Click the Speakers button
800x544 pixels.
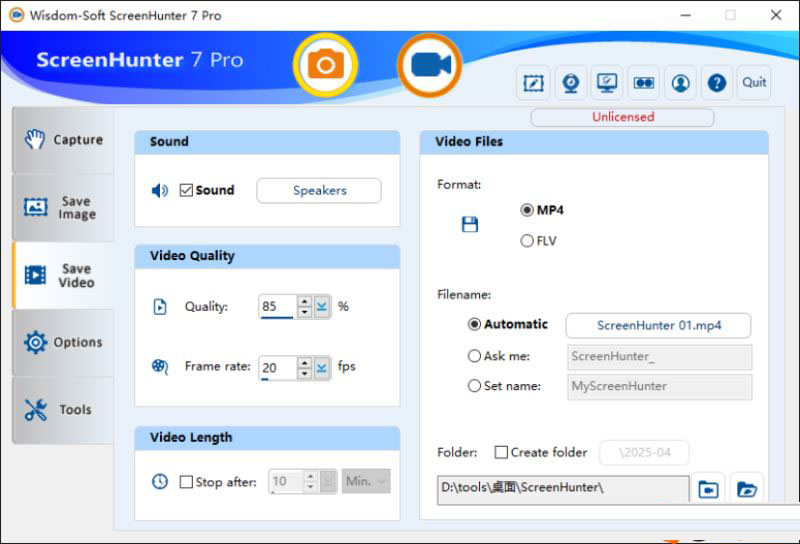(319, 190)
